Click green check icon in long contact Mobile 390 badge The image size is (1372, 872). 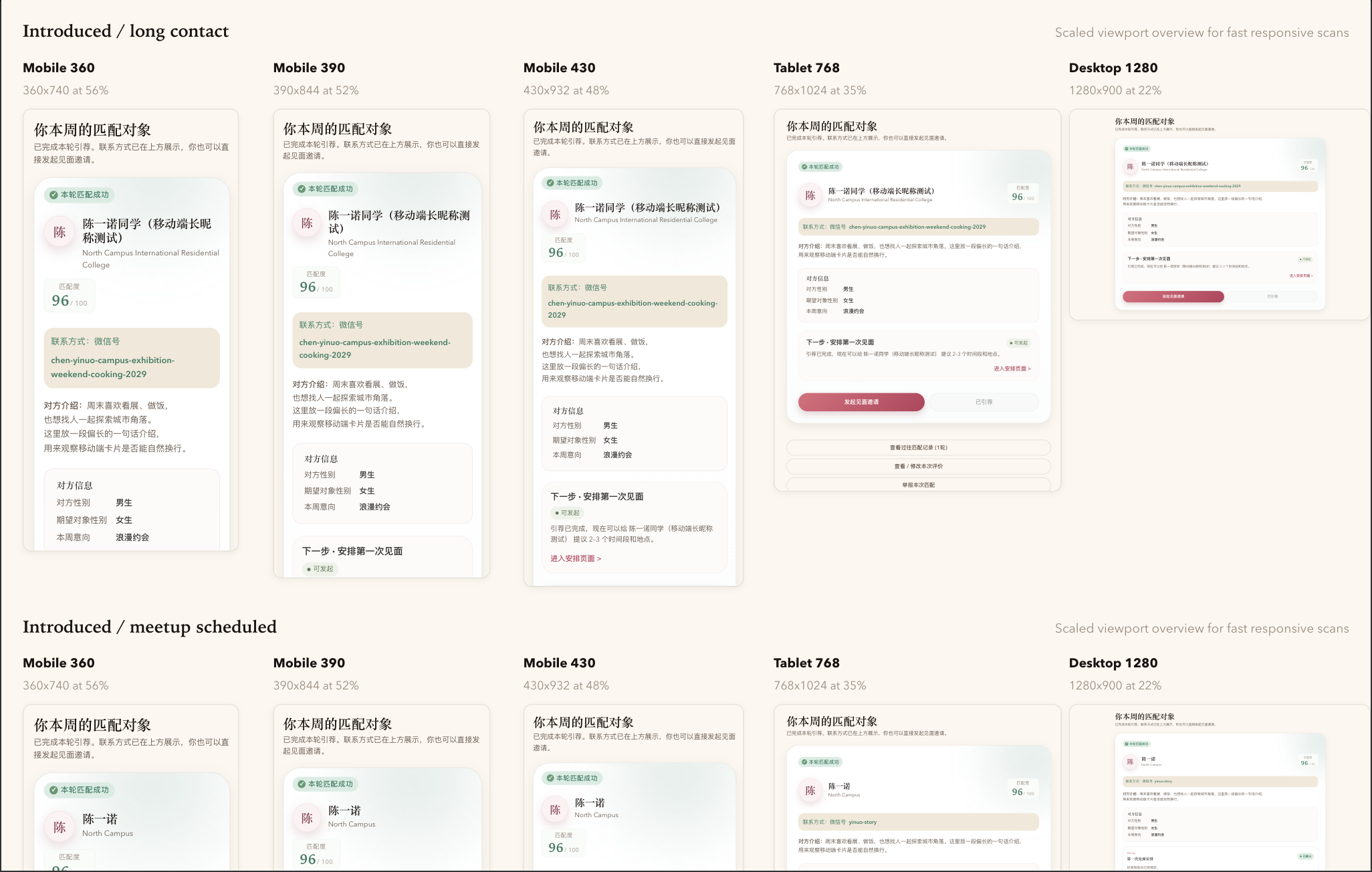[x=302, y=189]
